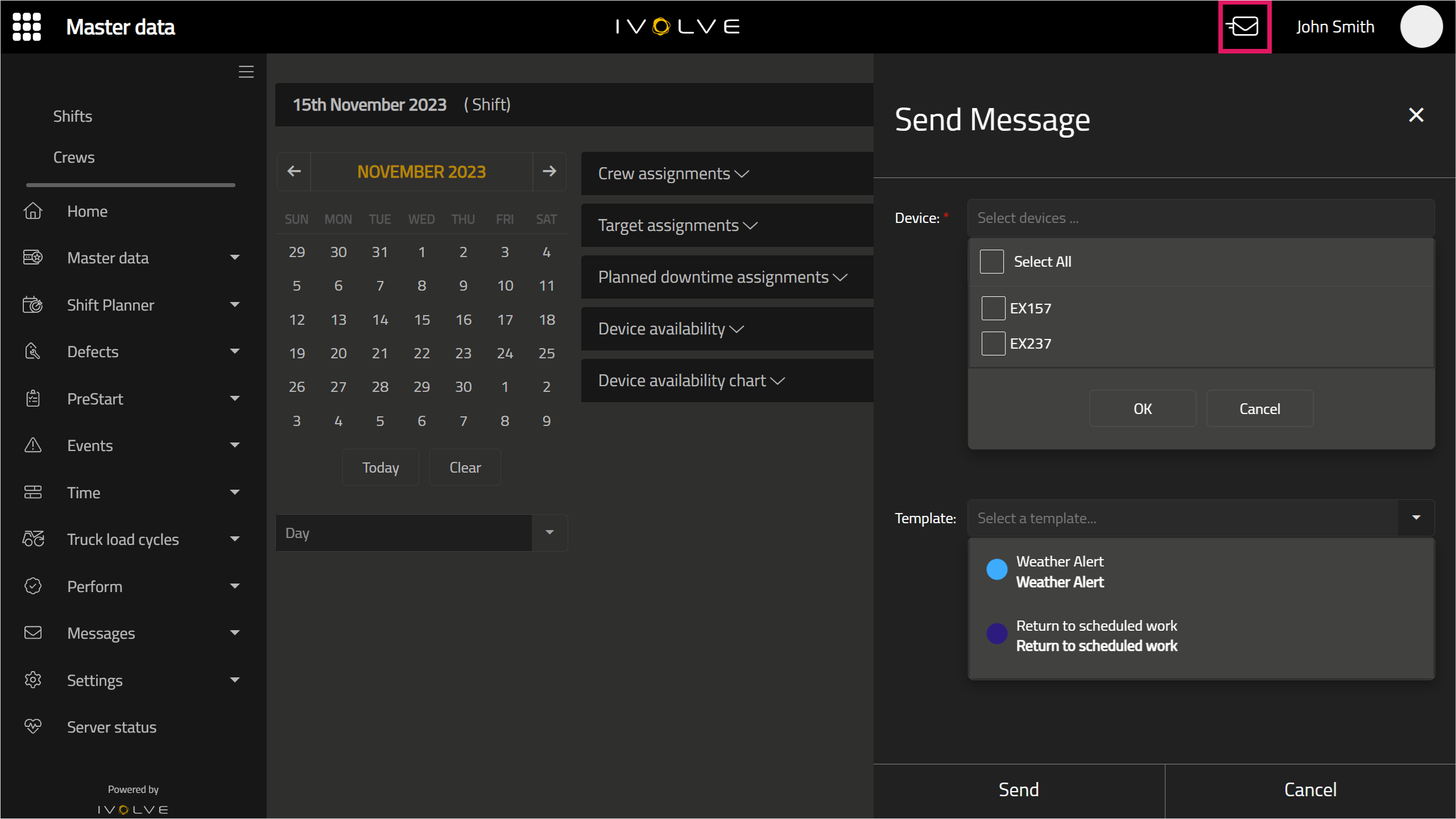
Task: Go to Home menu item
Action: pyautogui.click(x=88, y=211)
